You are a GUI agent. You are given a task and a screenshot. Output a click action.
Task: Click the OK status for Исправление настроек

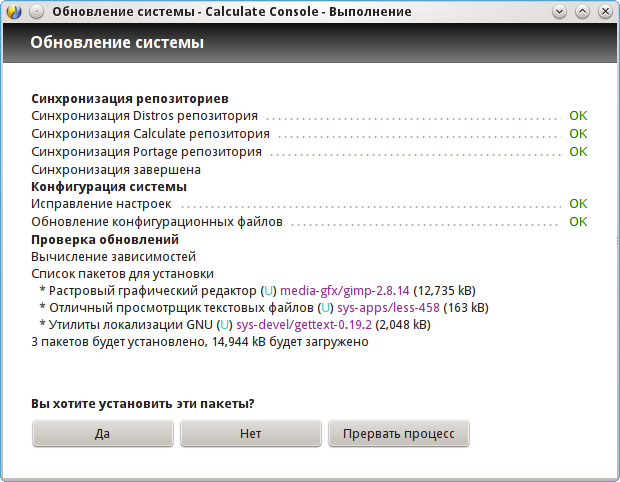(578, 204)
